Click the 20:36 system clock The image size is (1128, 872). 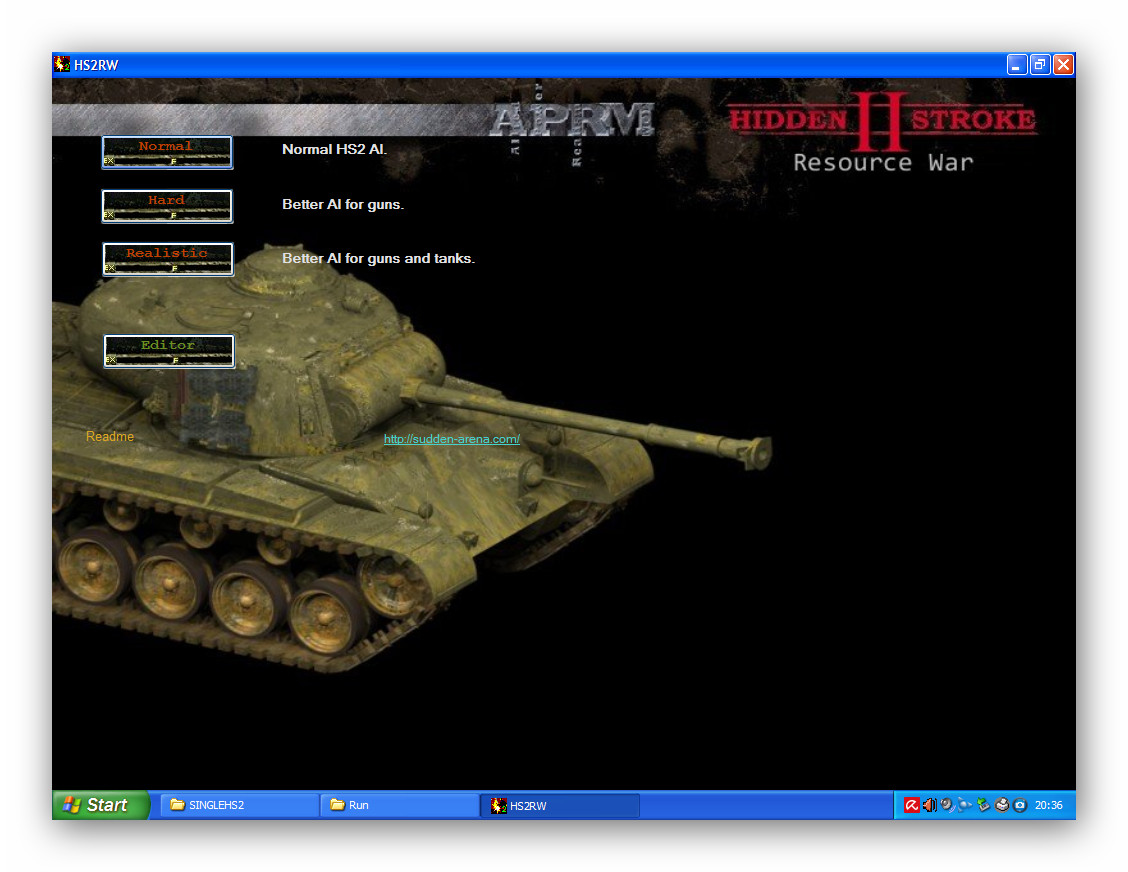(x=1048, y=805)
